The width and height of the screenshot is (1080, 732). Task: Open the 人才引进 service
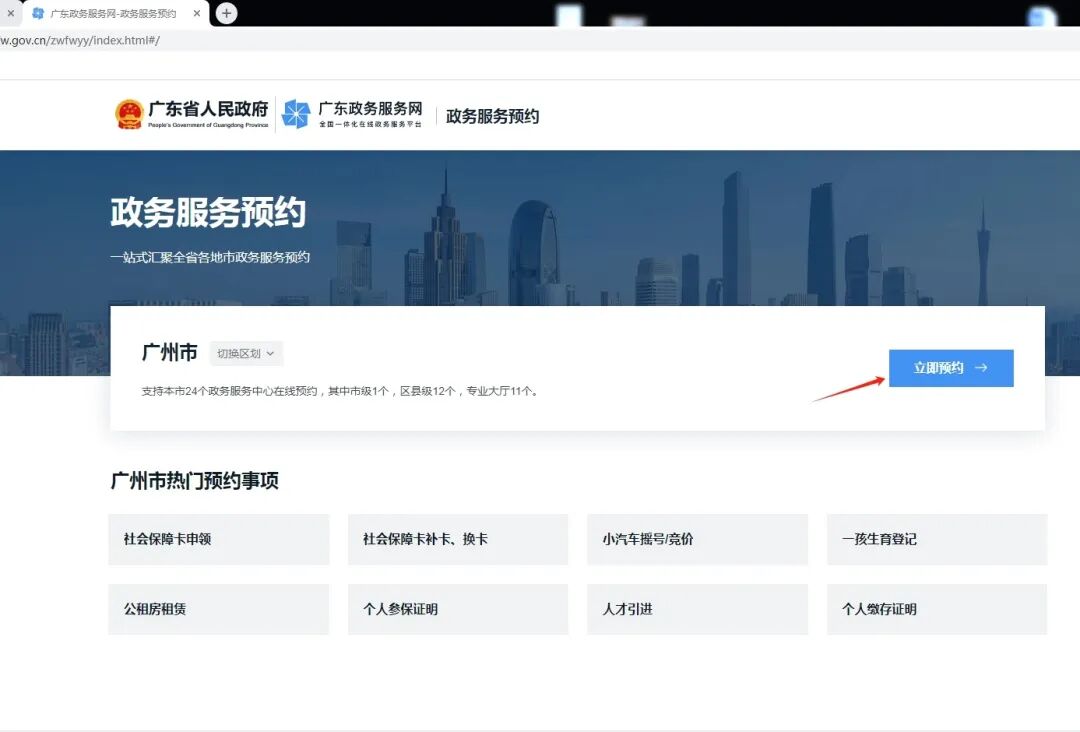tap(697, 609)
